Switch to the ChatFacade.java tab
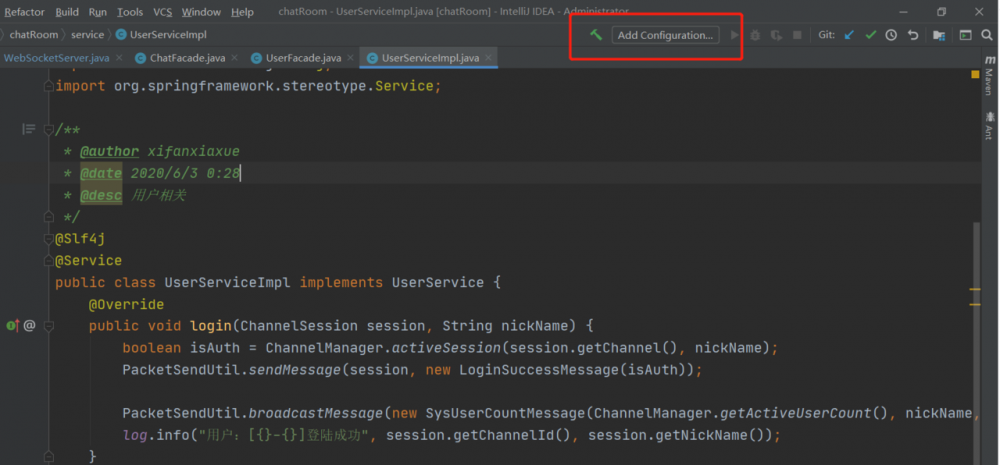Screen dimensions: 1000x465 click(x=187, y=58)
